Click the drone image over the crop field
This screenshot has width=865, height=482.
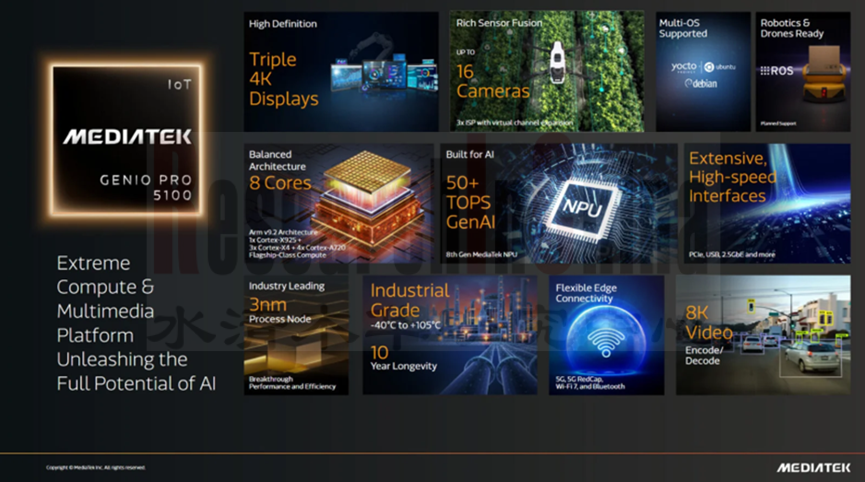click(x=558, y=62)
